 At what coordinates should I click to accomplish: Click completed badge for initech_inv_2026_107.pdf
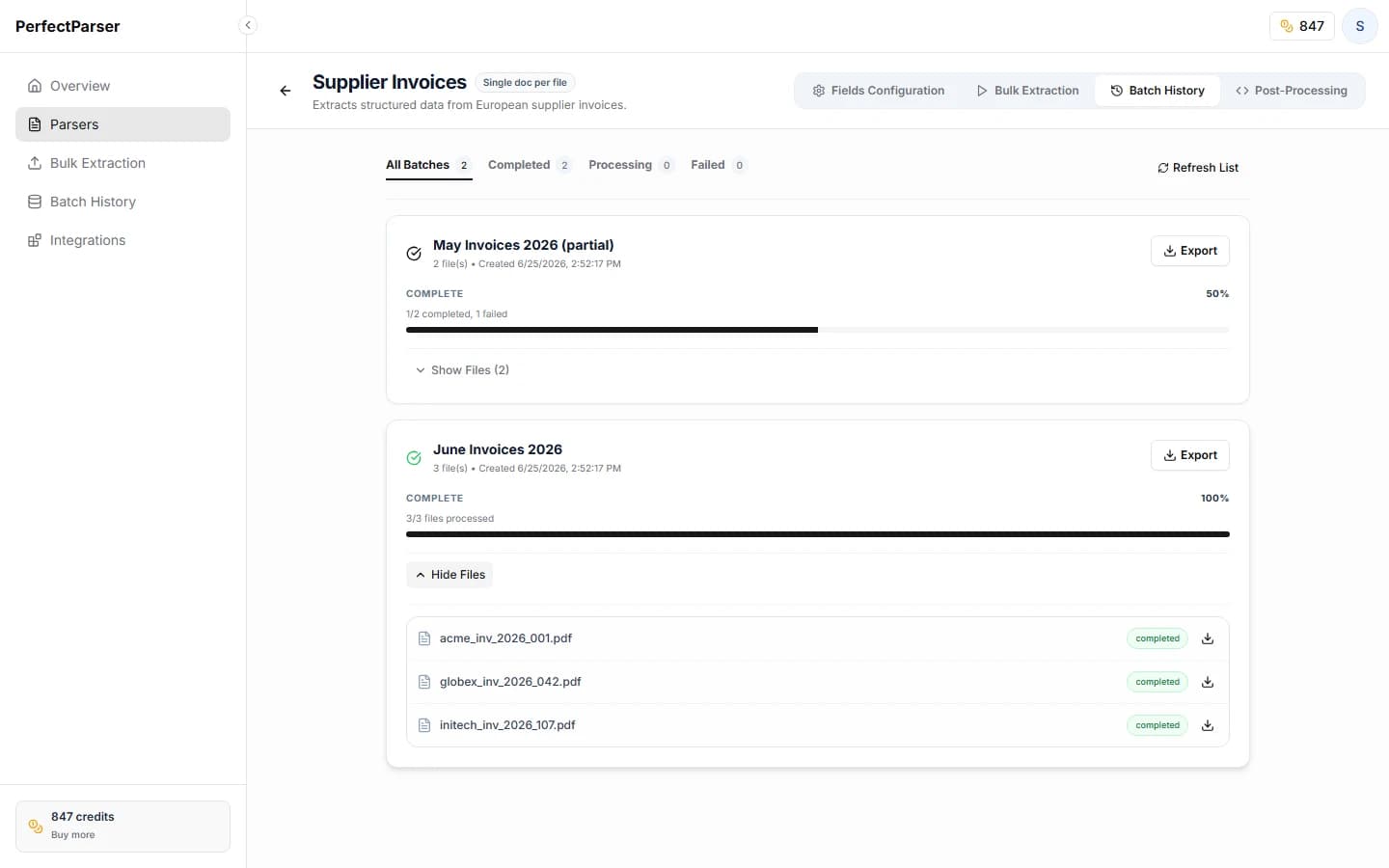click(1157, 725)
